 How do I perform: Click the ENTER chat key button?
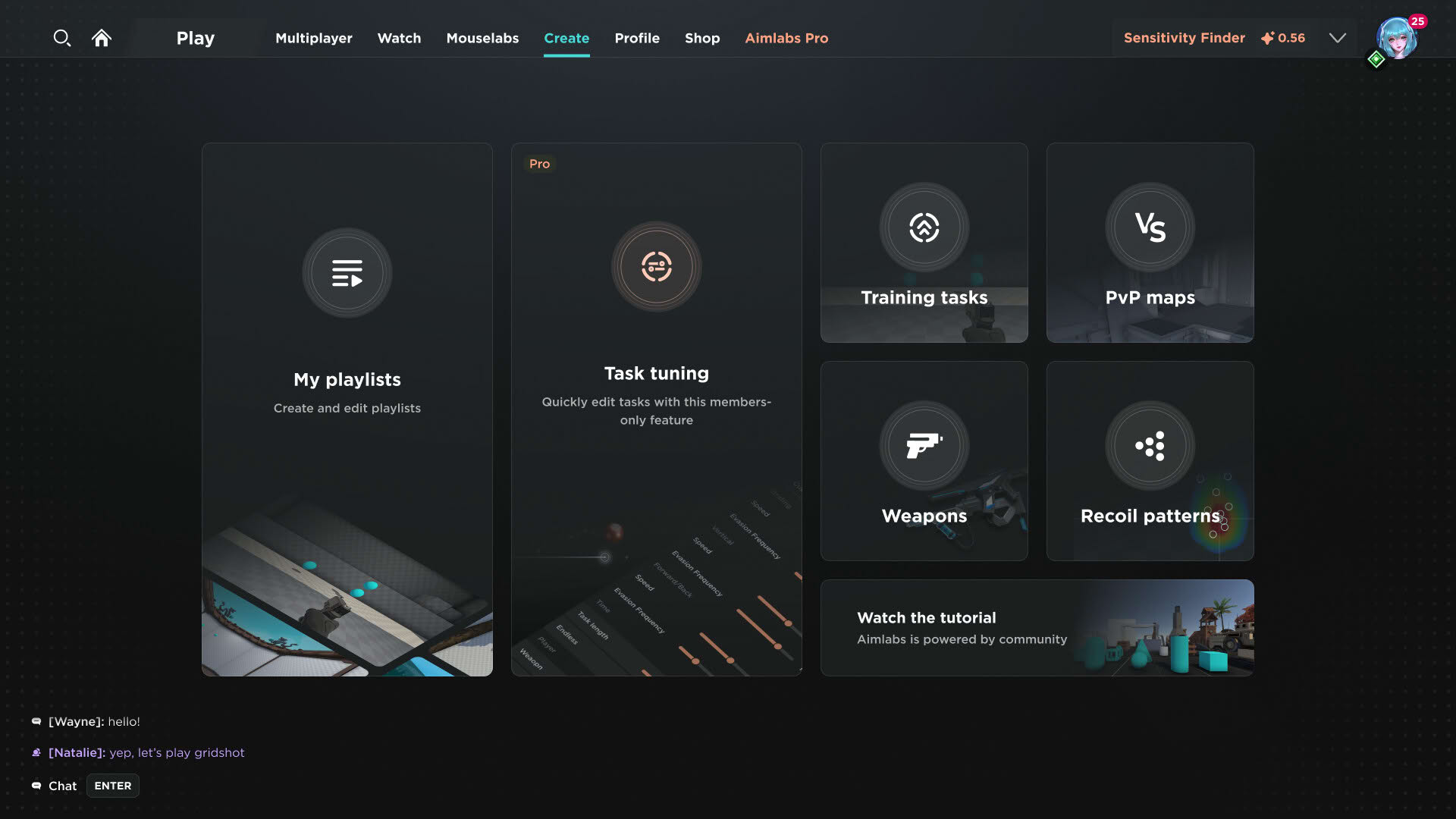point(113,786)
